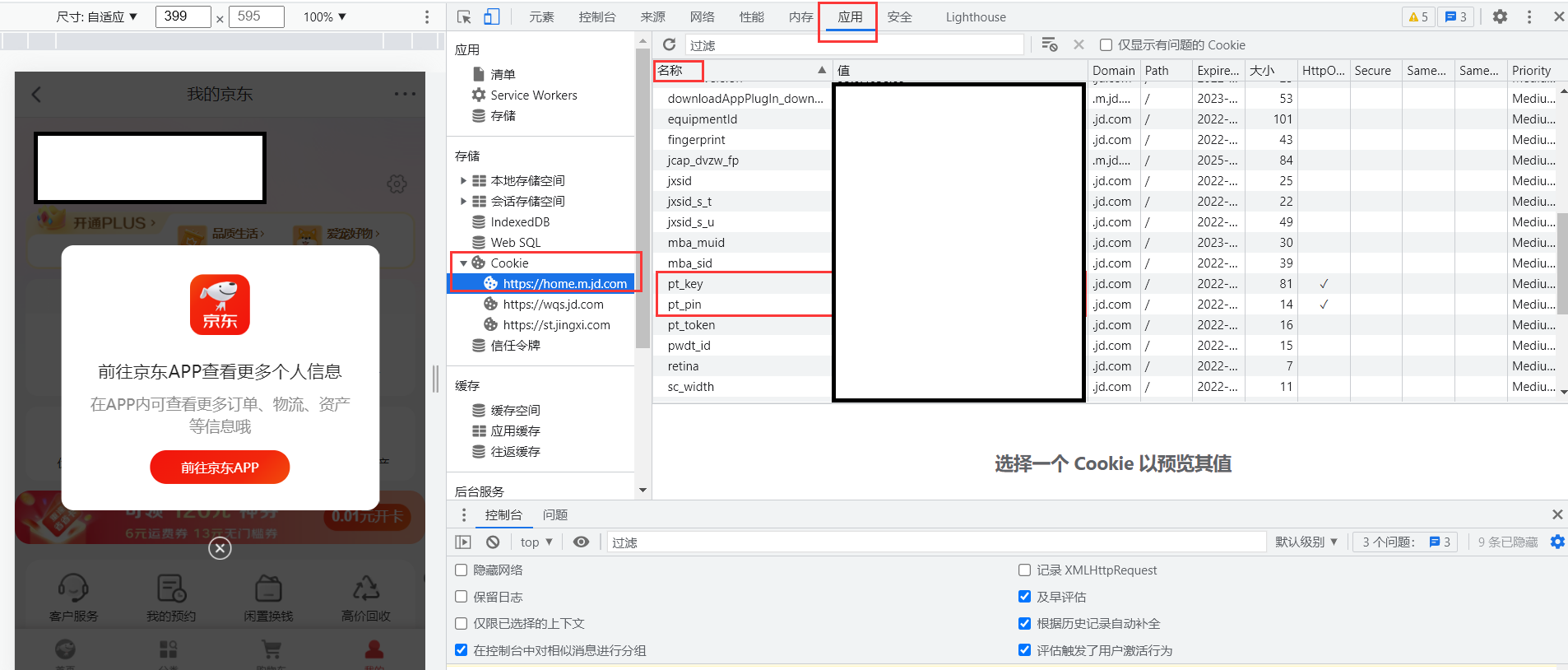Open 我的预约 icon
1568x670 pixels.
pos(171,588)
